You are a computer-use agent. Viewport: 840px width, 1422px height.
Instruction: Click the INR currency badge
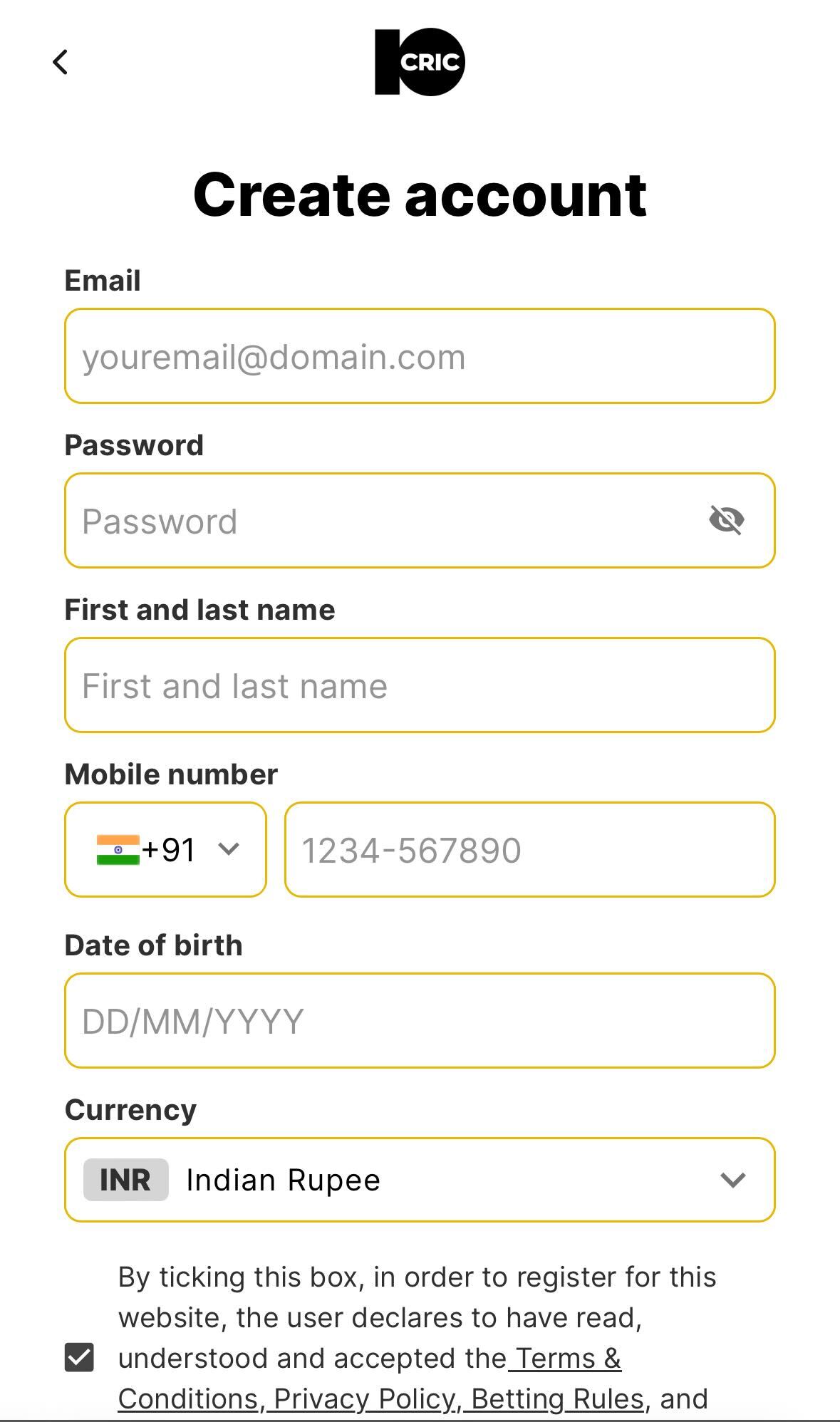tap(125, 1179)
